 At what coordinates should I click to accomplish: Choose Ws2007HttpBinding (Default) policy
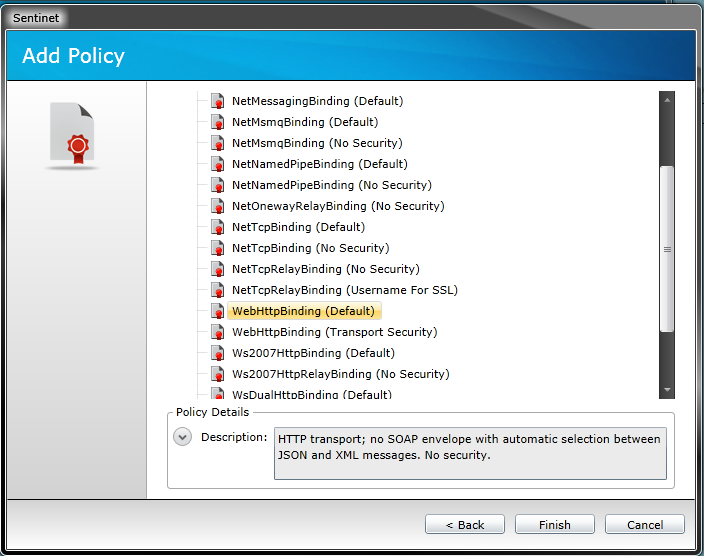313,353
